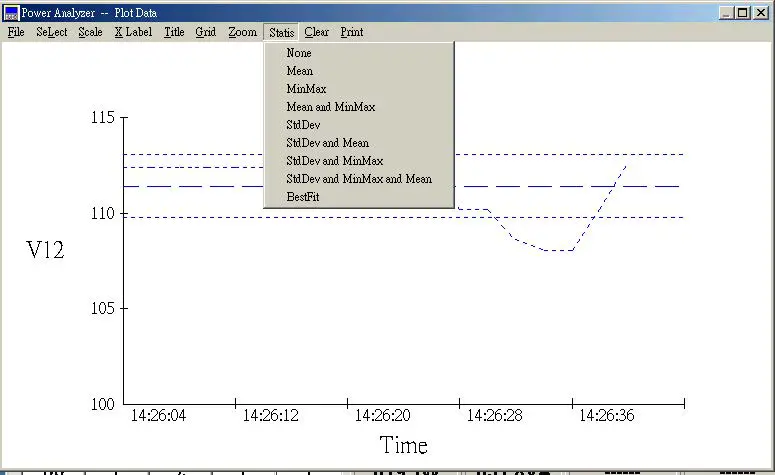Viewport: 775px width, 475px height.
Task: Open the File menu
Action: (16, 32)
